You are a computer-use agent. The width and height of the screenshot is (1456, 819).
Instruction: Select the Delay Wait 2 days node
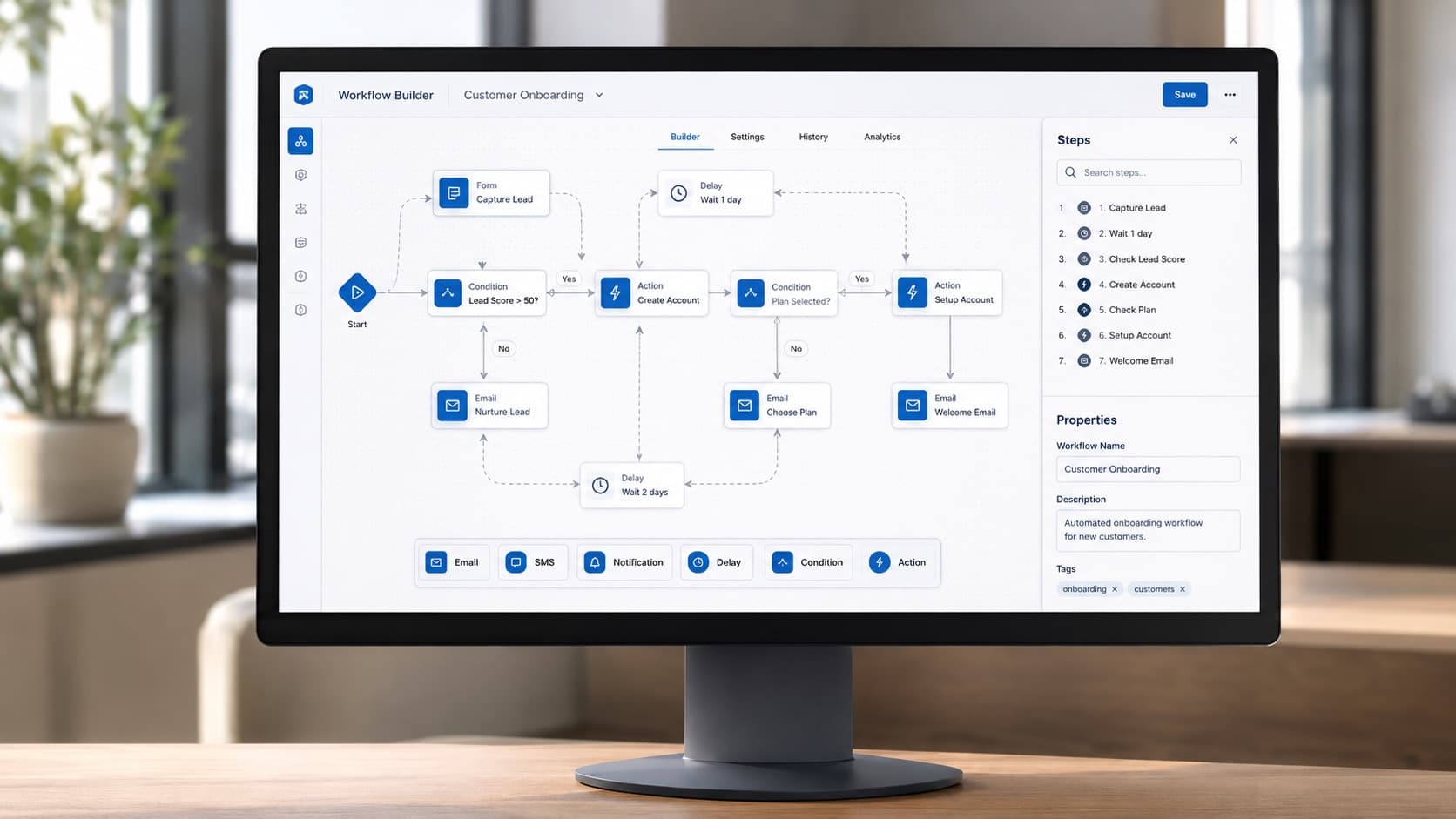631,486
